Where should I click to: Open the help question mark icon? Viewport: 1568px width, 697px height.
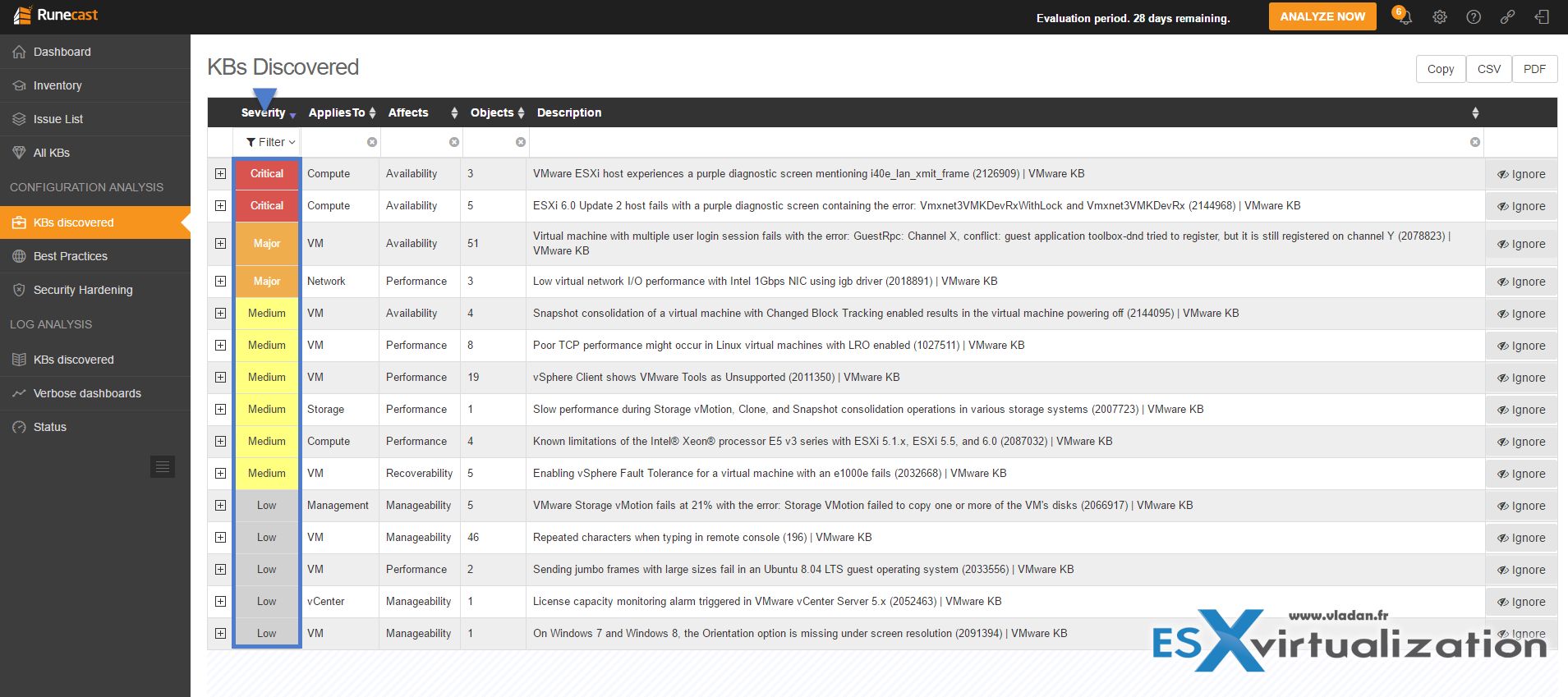1474,16
